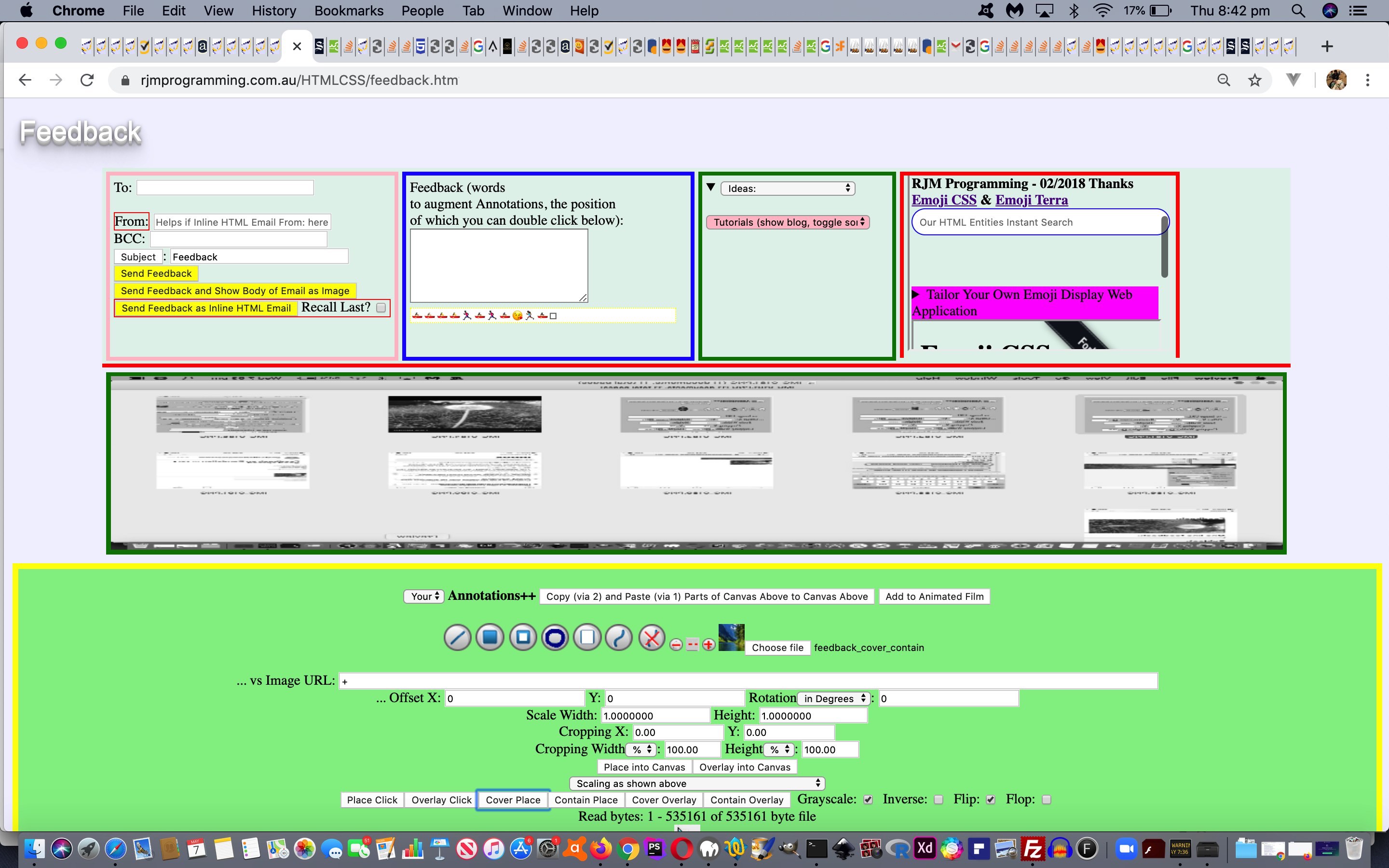Image resolution: width=1389 pixels, height=868 pixels.
Task: Open the Bookmarks menu in menu bar
Action: point(348,11)
